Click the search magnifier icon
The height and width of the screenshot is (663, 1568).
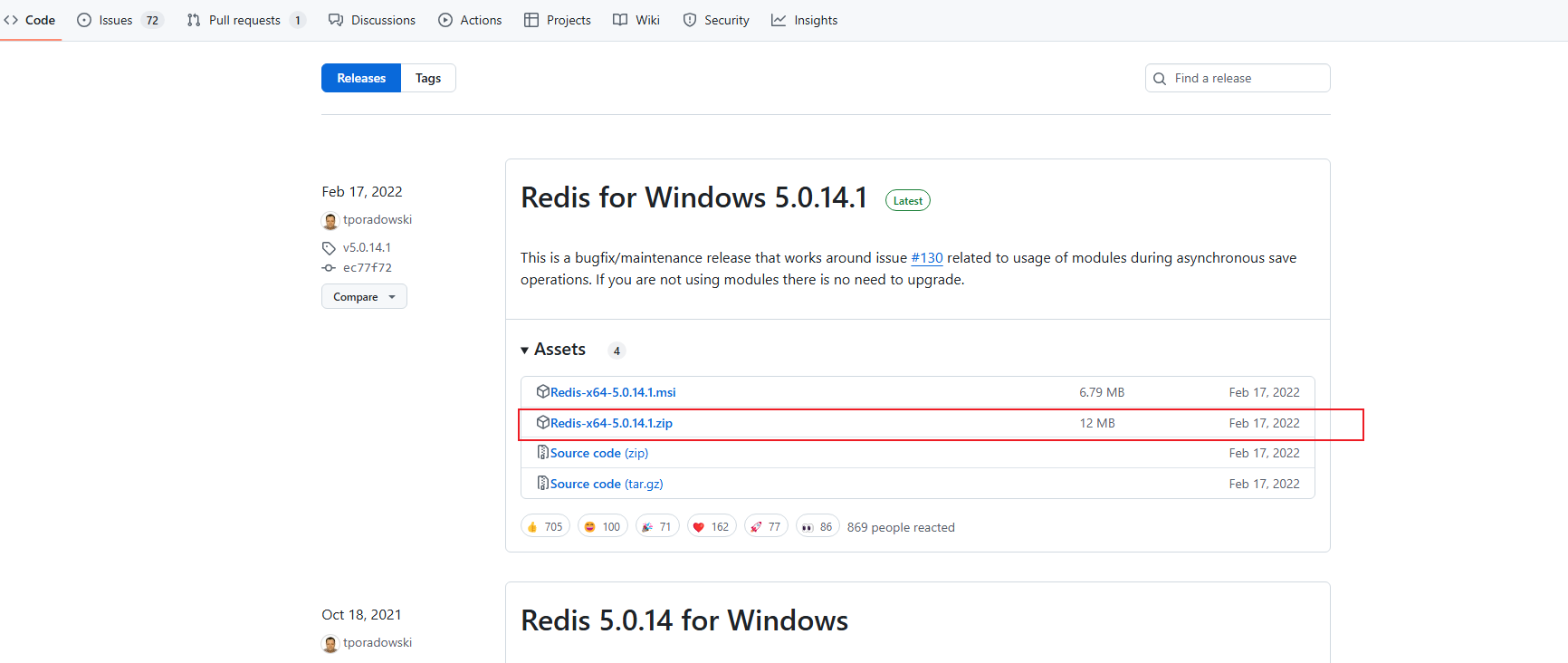1160,79
